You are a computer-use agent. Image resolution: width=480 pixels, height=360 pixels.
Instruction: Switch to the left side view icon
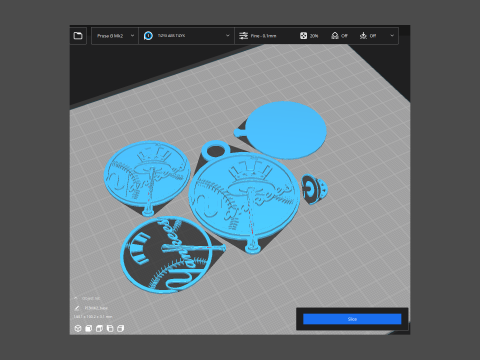coord(110,328)
